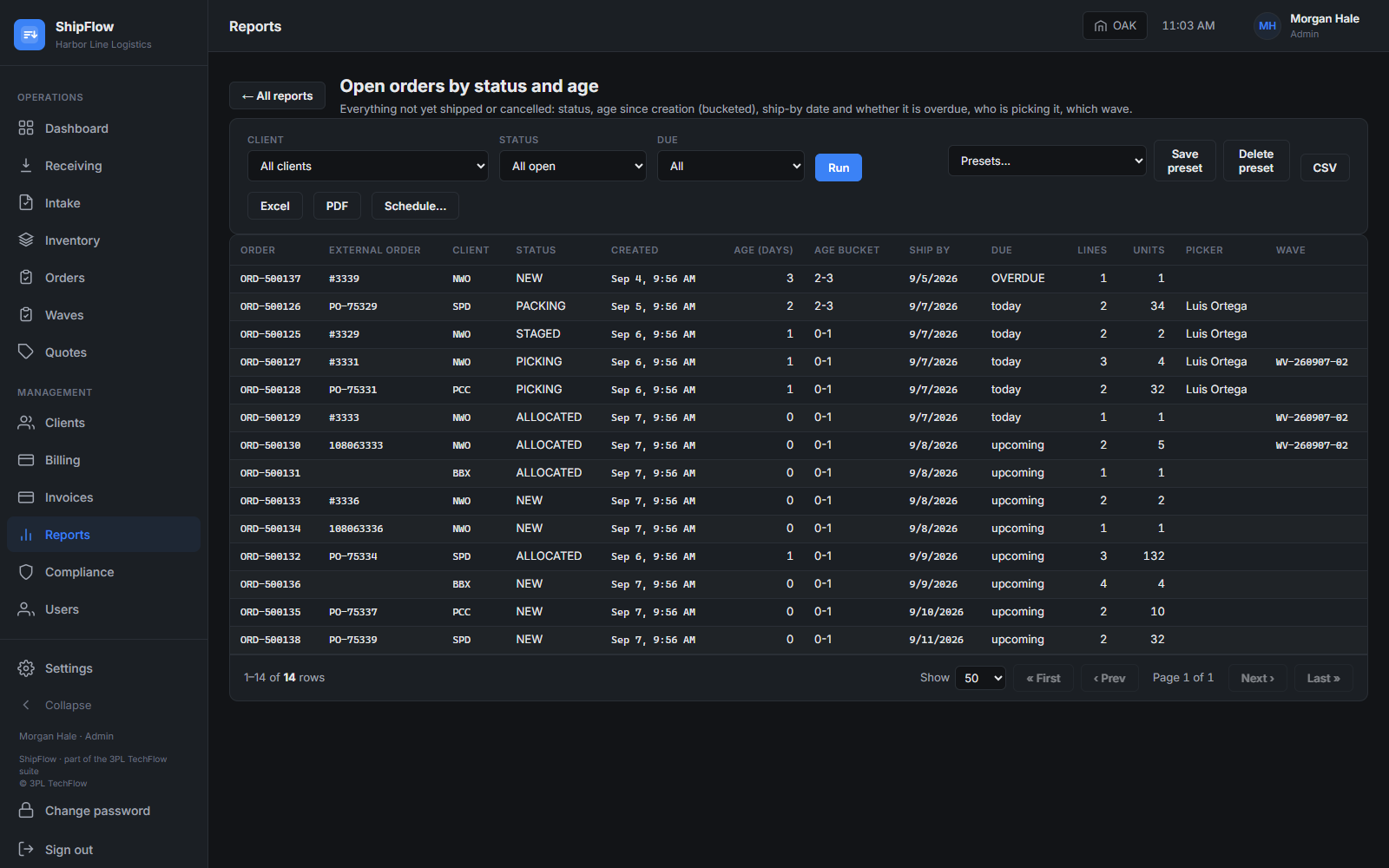The width and height of the screenshot is (1389, 868).
Task: Click the Waves clipboard-check icon
Action: tap(26, 315)
